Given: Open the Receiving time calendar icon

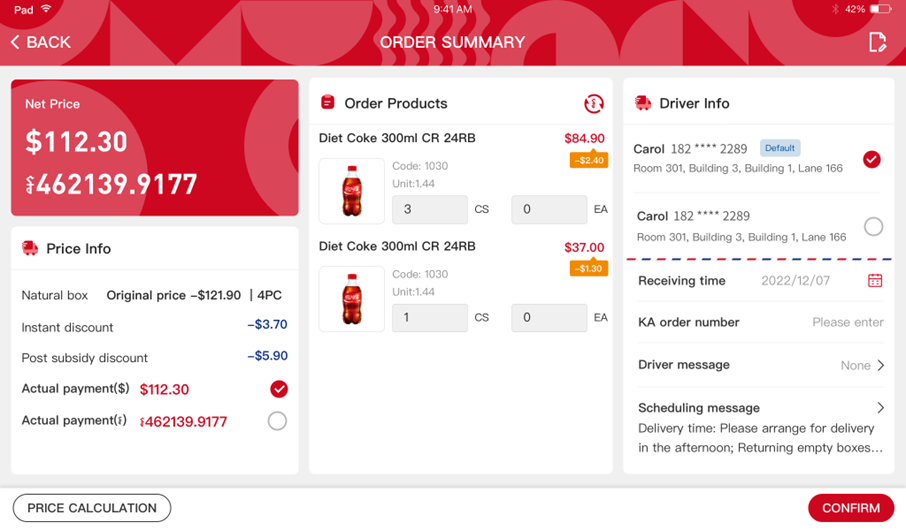Looking at the screenshot, I should tap(875, 280).
